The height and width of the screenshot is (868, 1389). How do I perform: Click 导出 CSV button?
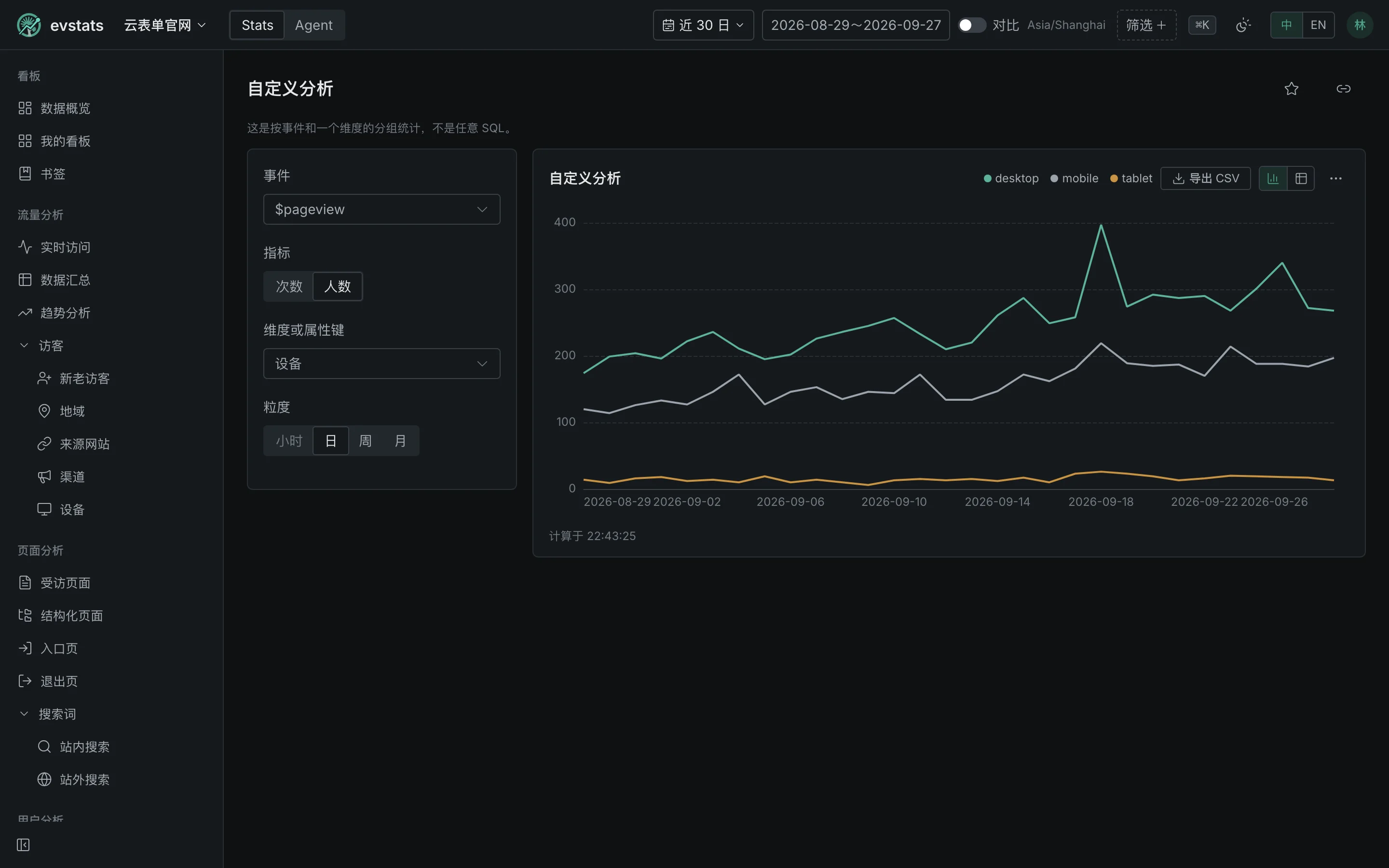(x=1205, y=178)
